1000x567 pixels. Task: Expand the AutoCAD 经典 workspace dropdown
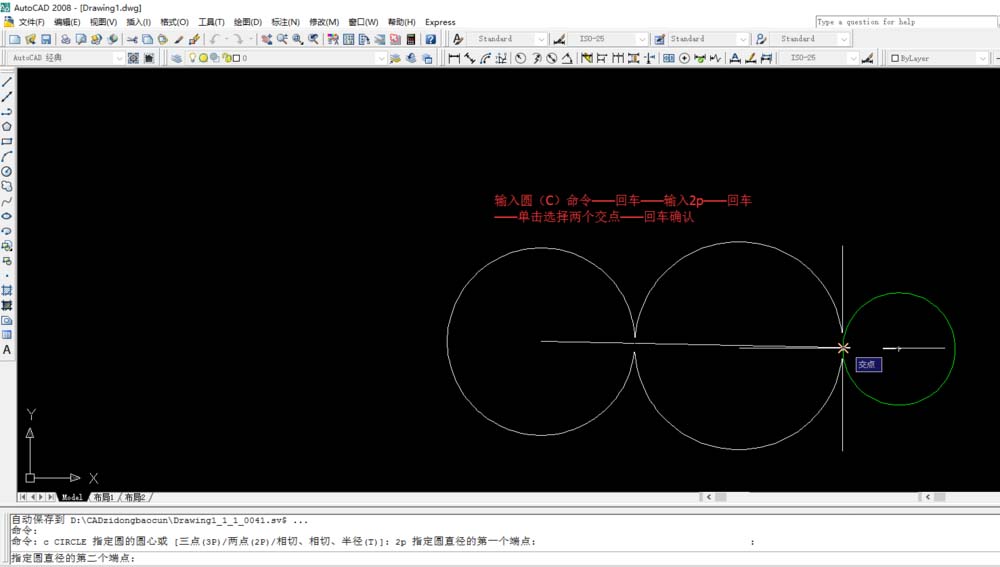click(119, 58)
